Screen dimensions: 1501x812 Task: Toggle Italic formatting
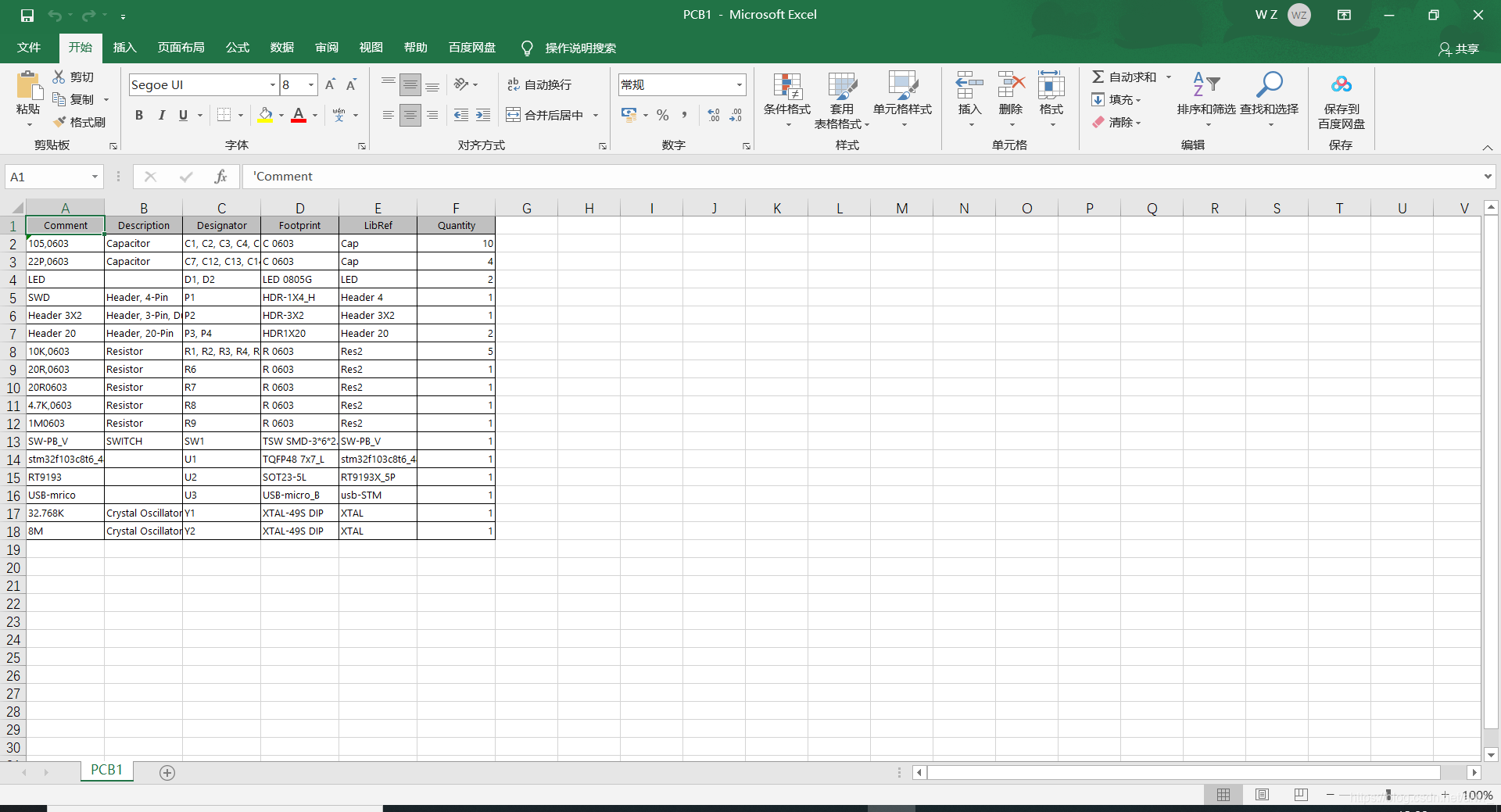click(x=161, y=115)
